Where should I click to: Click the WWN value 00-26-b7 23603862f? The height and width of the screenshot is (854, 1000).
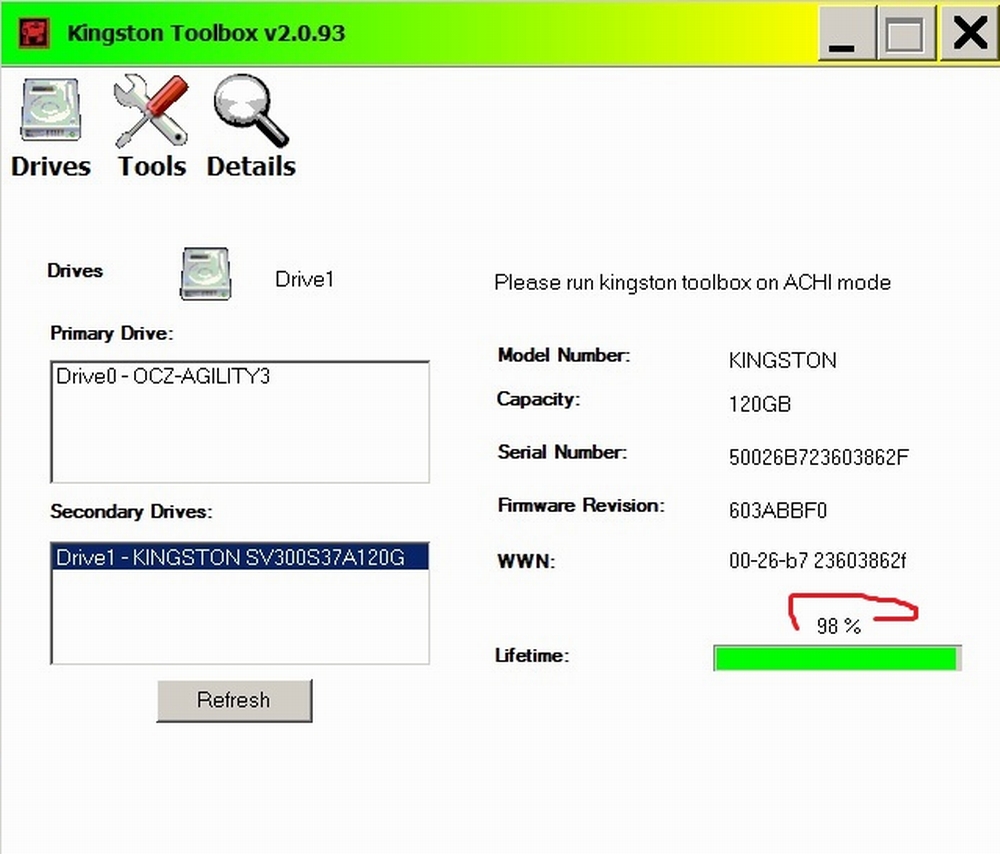click(817, 560)
